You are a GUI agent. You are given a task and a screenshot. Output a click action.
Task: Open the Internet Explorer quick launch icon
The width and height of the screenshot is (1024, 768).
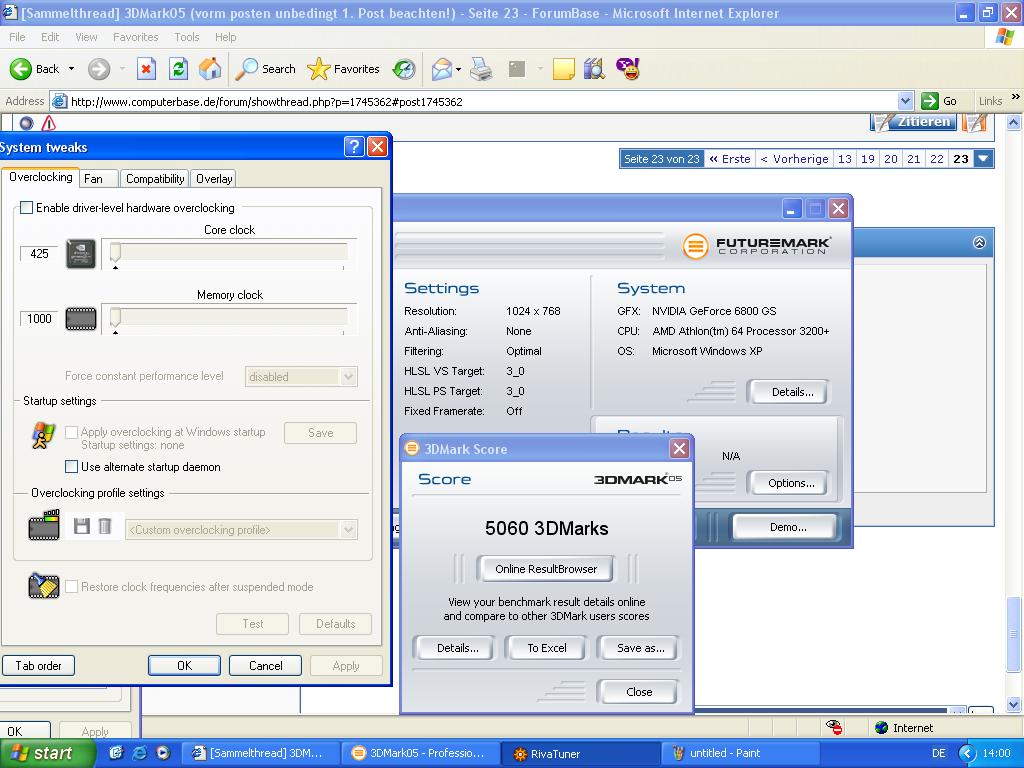point(139,753)
